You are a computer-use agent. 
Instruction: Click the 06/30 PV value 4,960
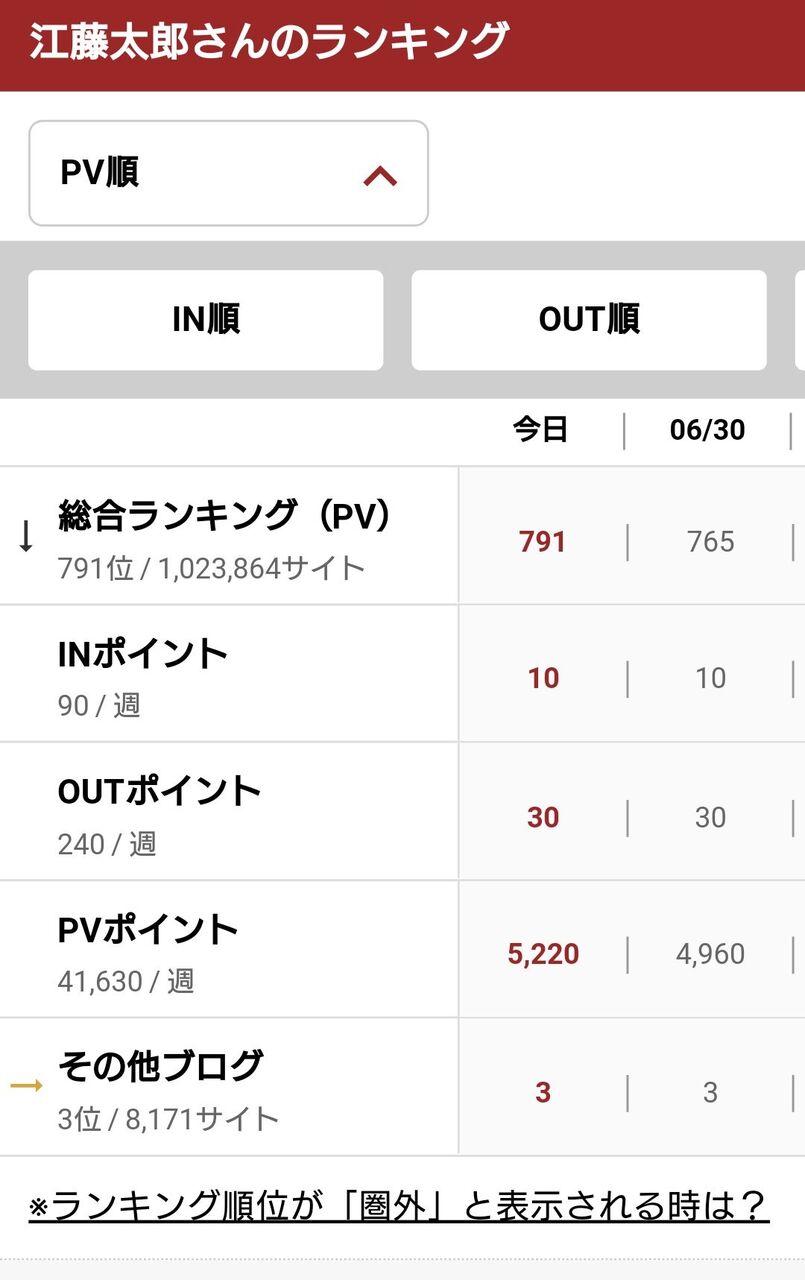click(x=710, y=954)
